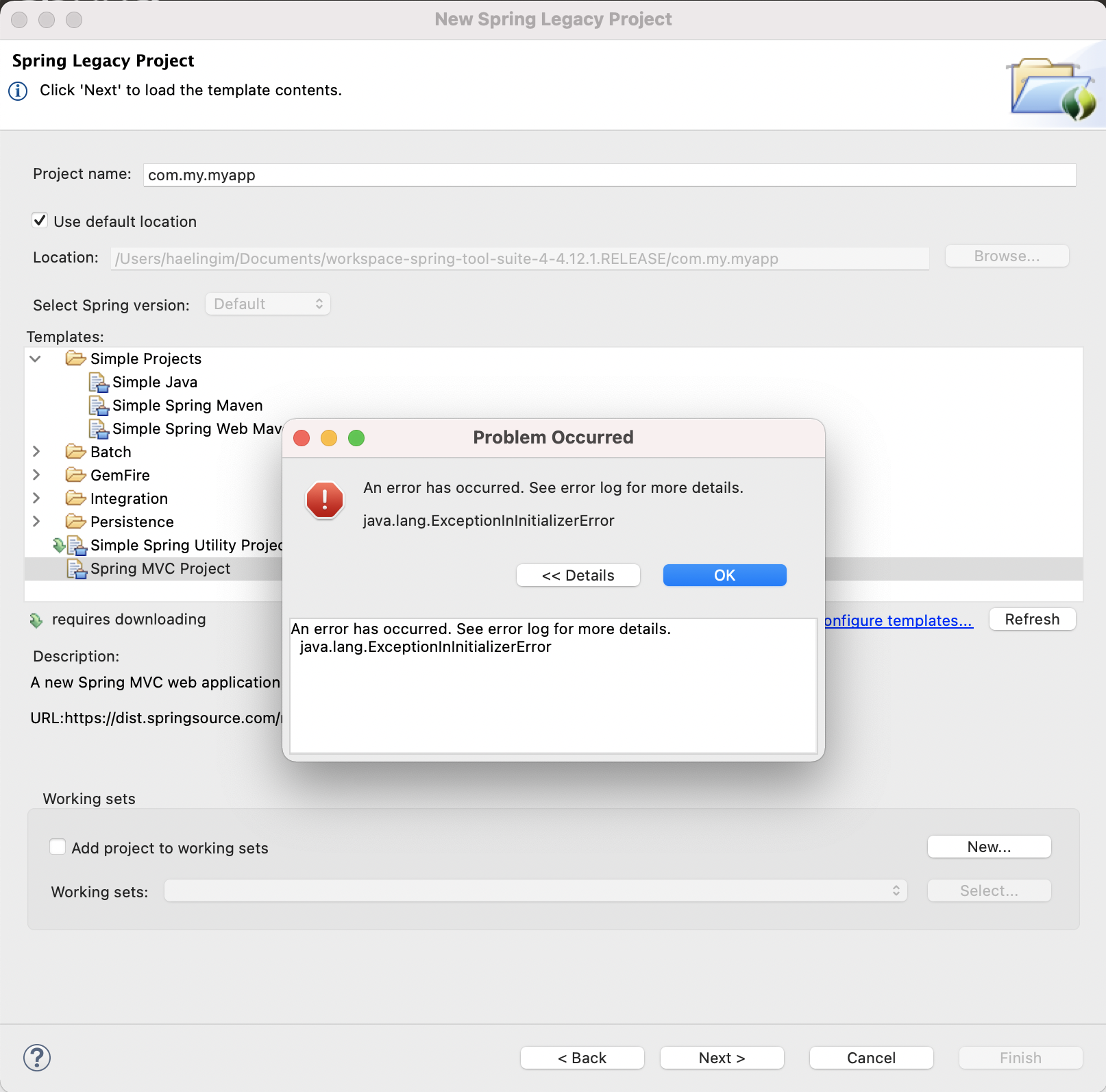Click the URL:https://dist.springsource.com text
This screenshot has height=1092, width=1106.
[x=156, y=718]
